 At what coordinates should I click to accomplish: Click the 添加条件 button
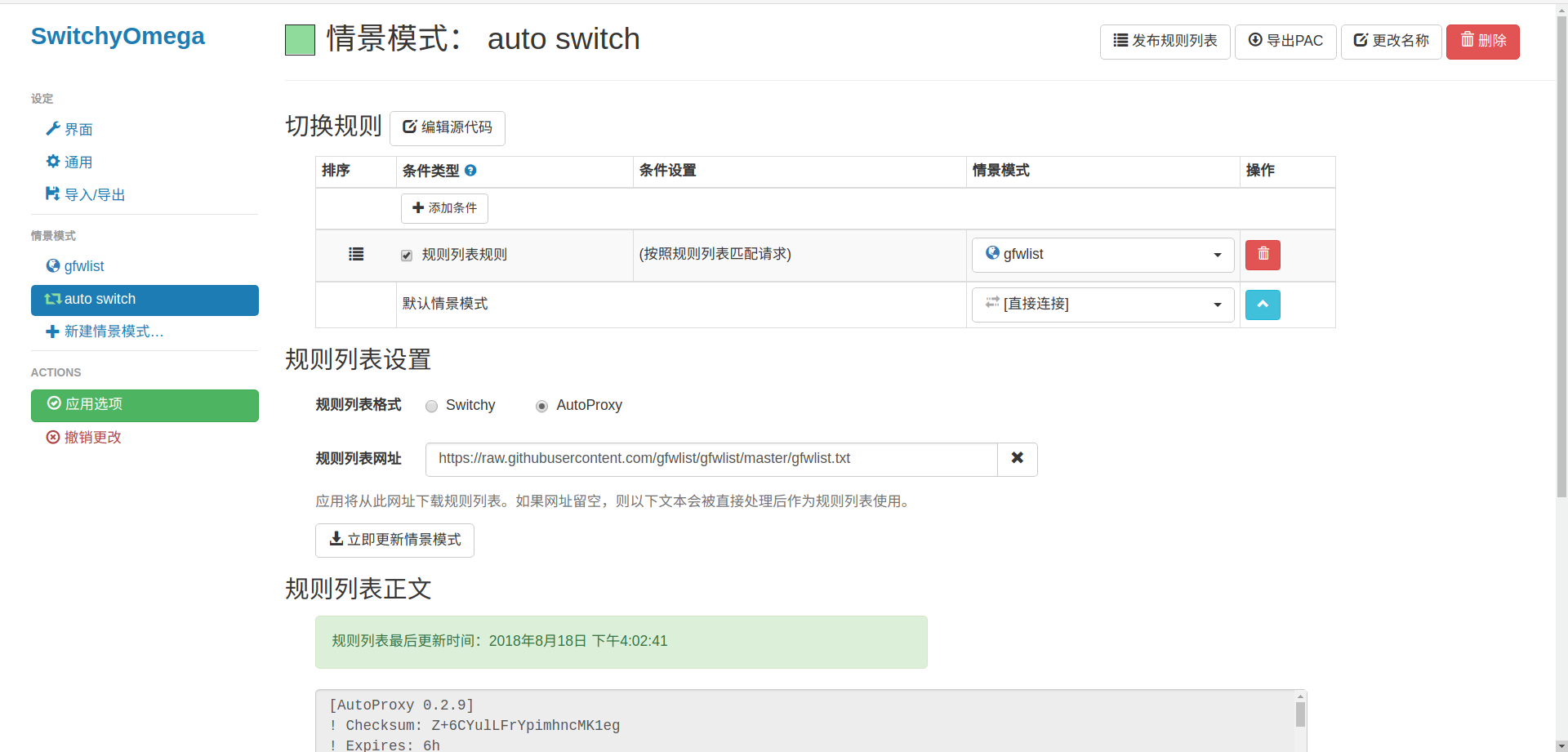click(444, 208)
